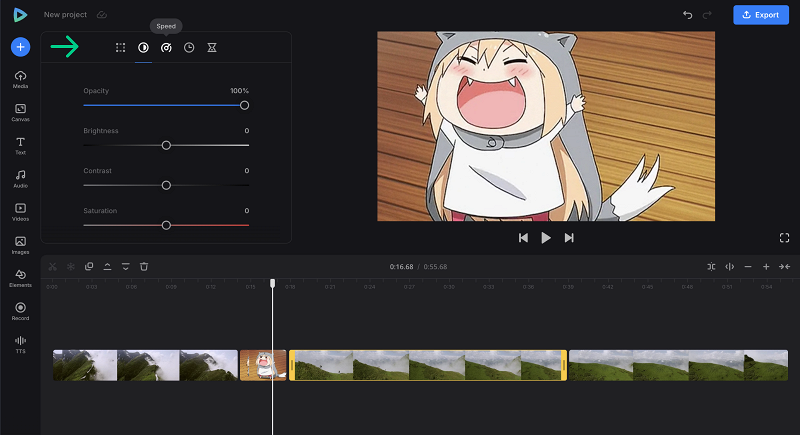Click the right trim handle of selected clip
The image size is (800, 435).
click(x=564, y=365)
